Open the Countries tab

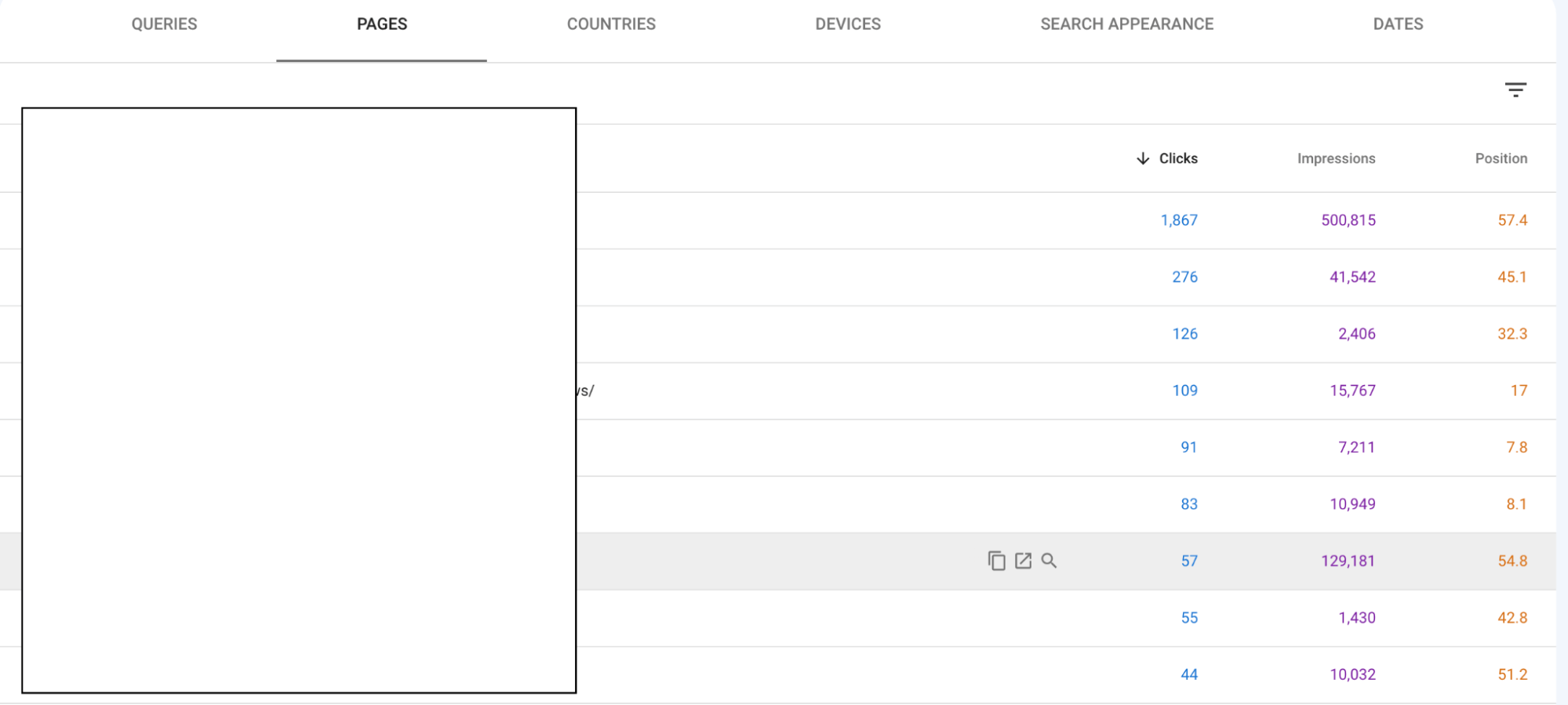click(611, 24)
